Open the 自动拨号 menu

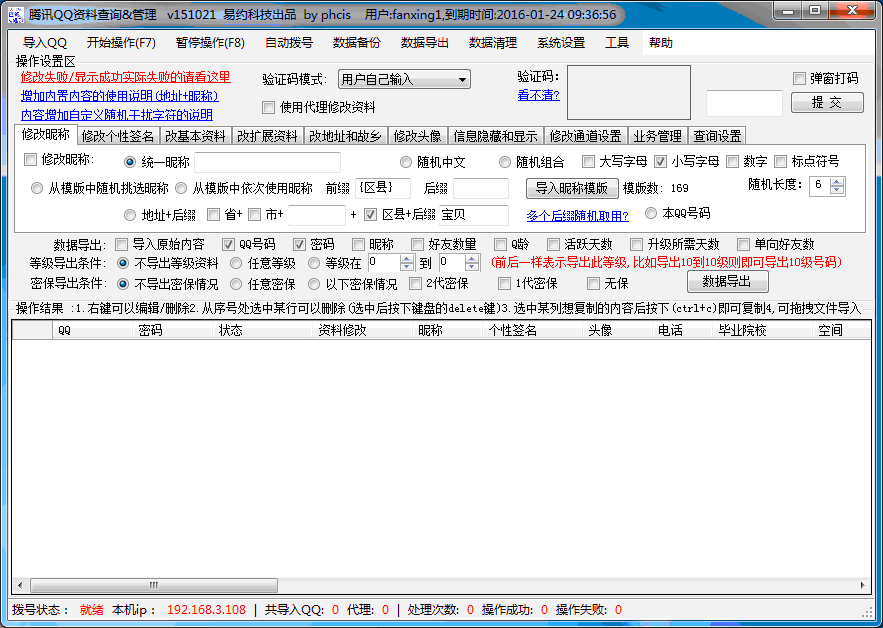pyautogui.click(x=289, y=43)
